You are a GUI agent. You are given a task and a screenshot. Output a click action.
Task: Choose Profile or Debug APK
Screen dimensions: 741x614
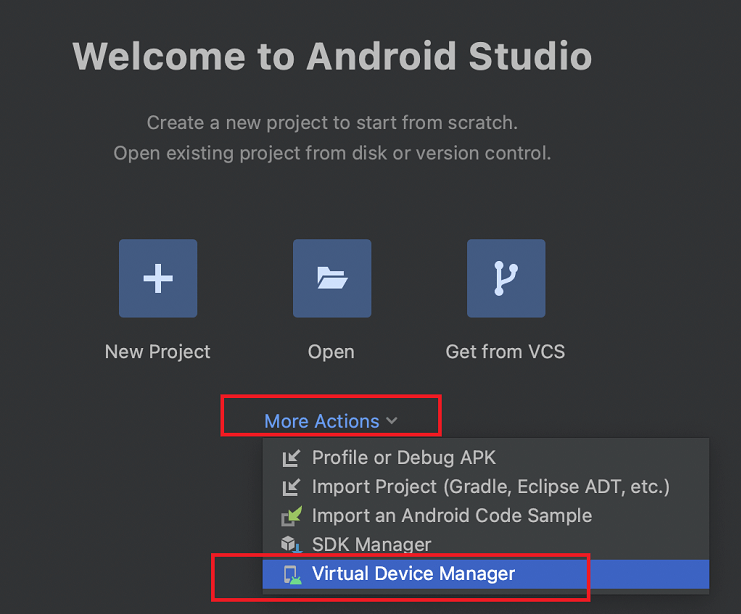486,458
